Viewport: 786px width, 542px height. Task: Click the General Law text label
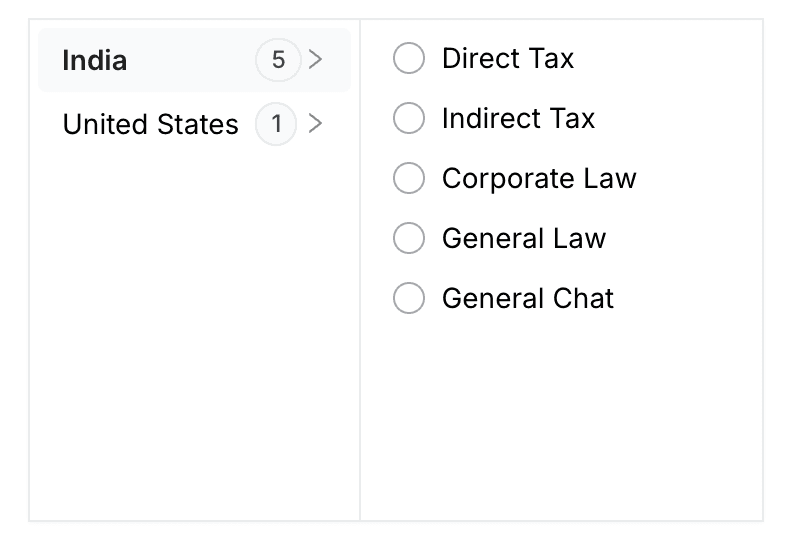(524, 238)
